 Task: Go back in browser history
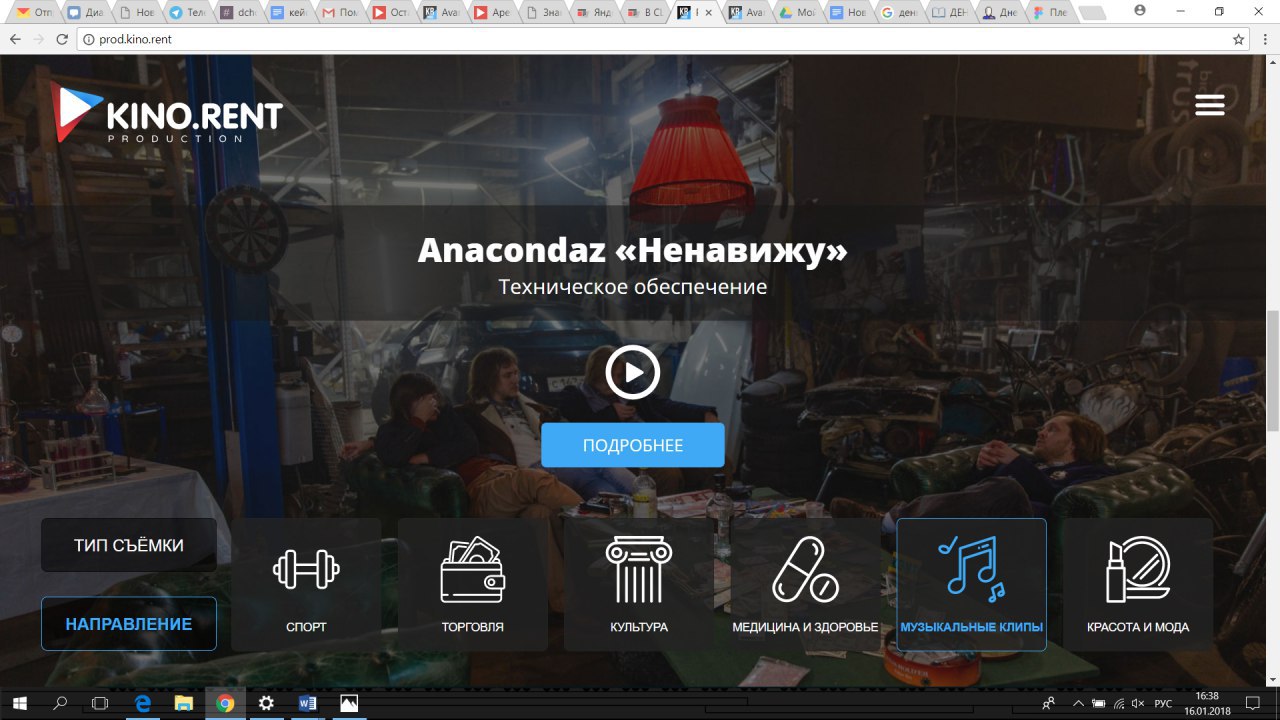pos(15,39)
